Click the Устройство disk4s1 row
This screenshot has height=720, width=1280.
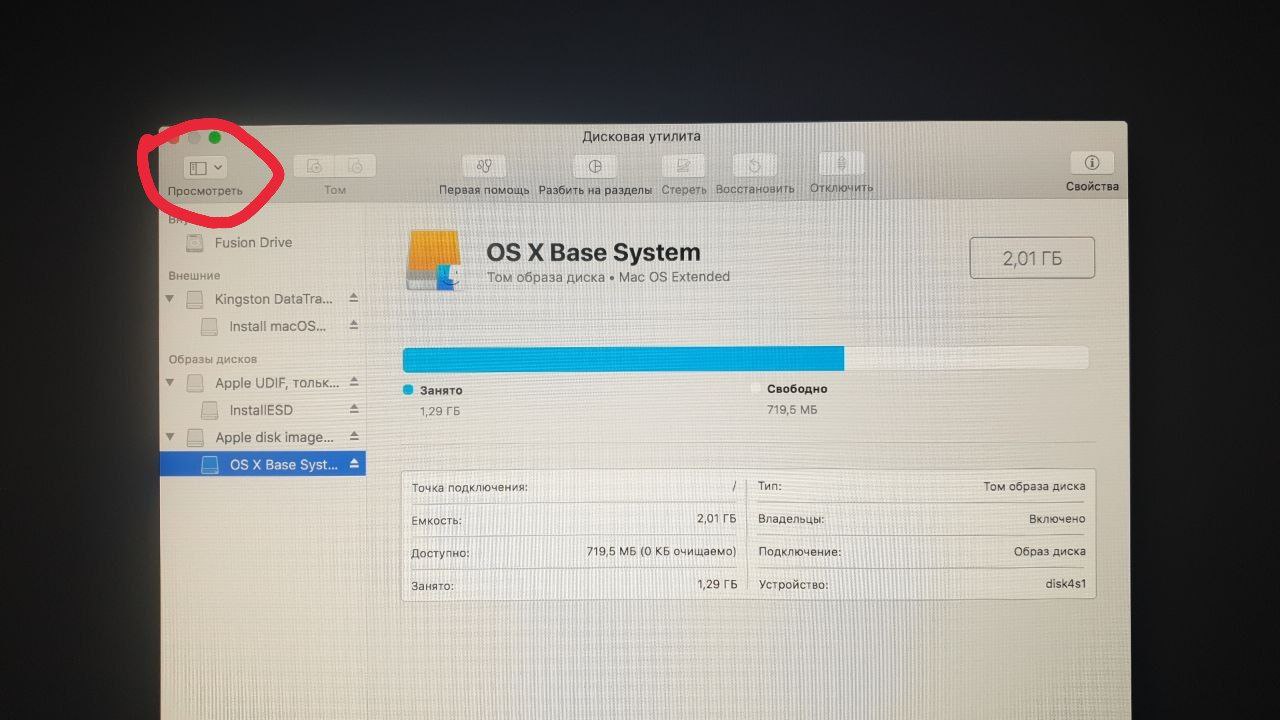click(921, 584)
